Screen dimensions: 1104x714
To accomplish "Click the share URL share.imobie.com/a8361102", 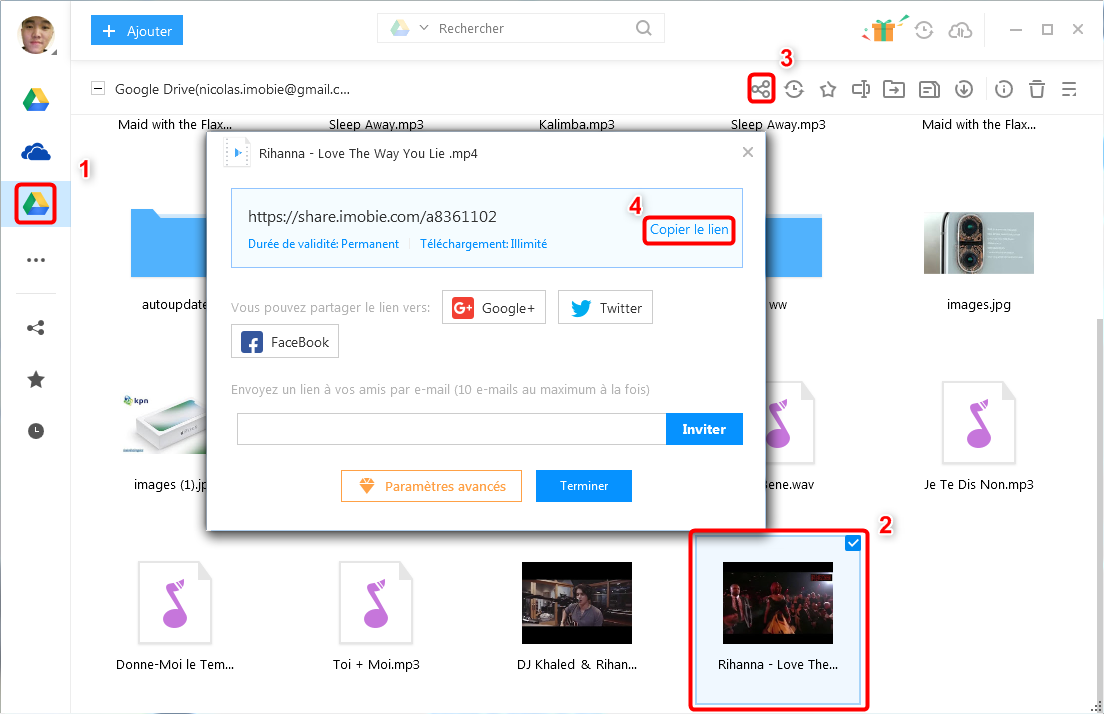I will [372, 216].
